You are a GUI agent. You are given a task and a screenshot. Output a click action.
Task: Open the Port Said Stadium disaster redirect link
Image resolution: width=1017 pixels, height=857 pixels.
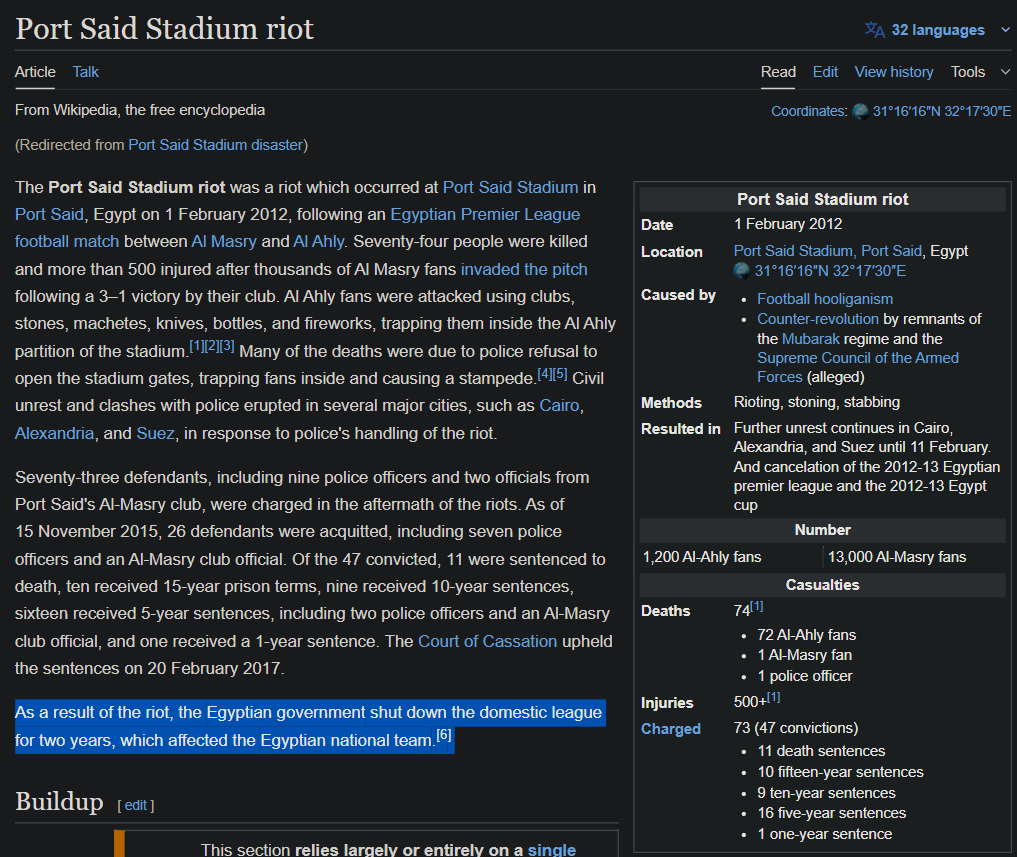[x=216, y=145]
